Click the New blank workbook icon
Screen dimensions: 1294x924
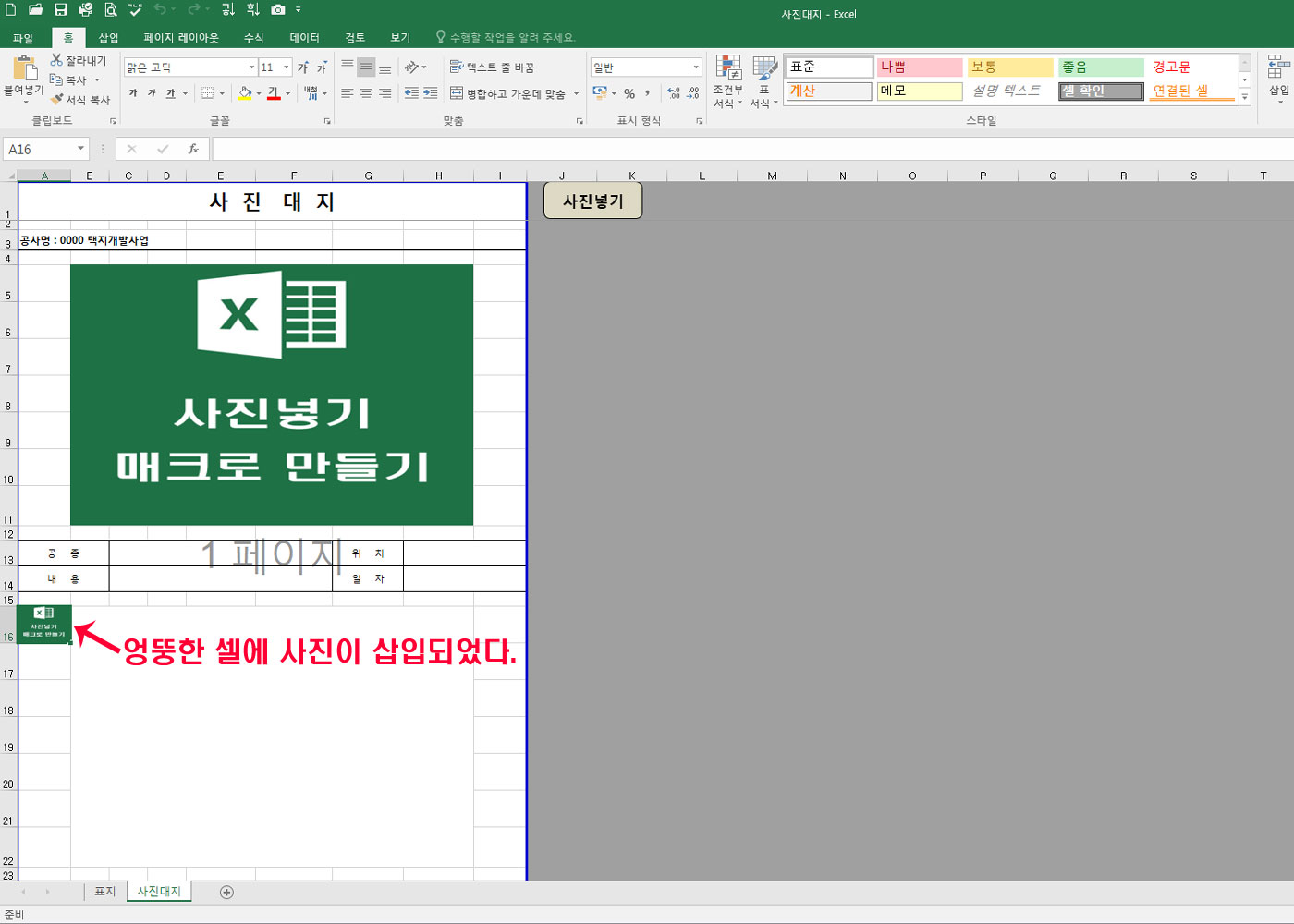(x=11, y=9)
